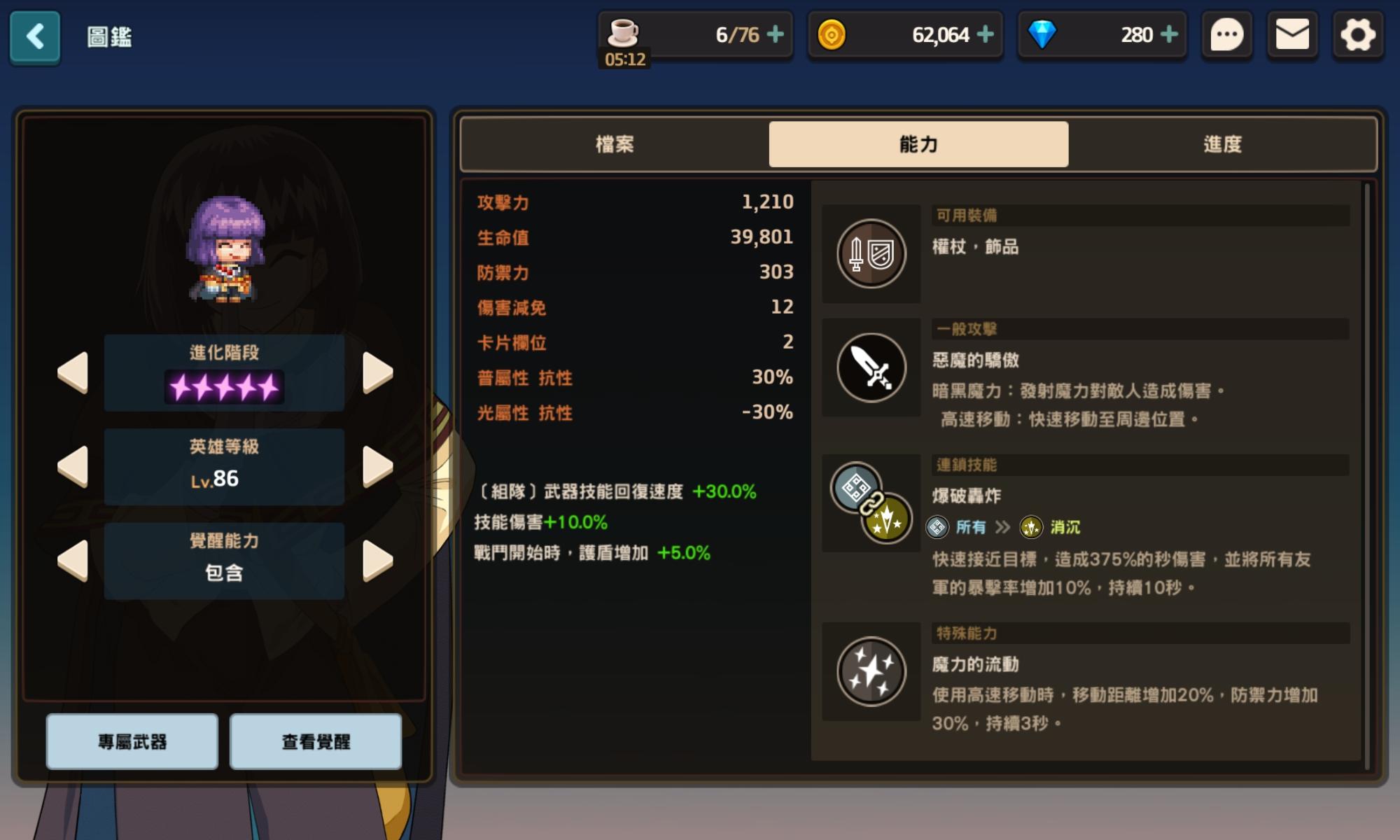This screenshot has width=1400, height=840.
Task: Add more coffee stamina with plus
Action: 775,34
